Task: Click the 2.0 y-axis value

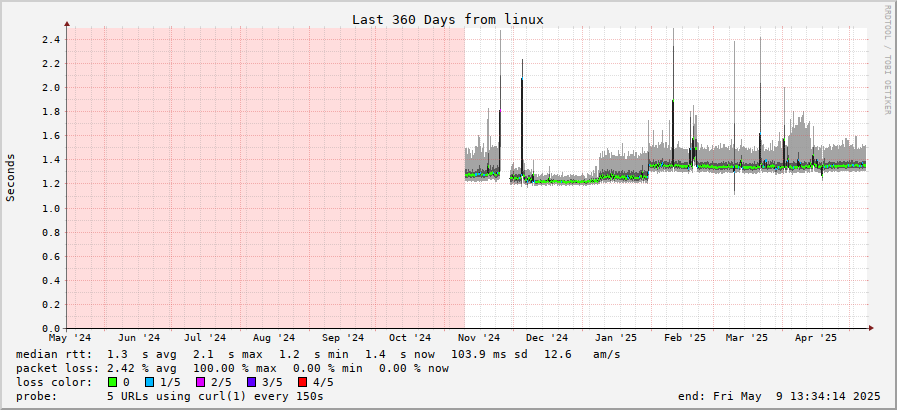Action: click(51, 88)
